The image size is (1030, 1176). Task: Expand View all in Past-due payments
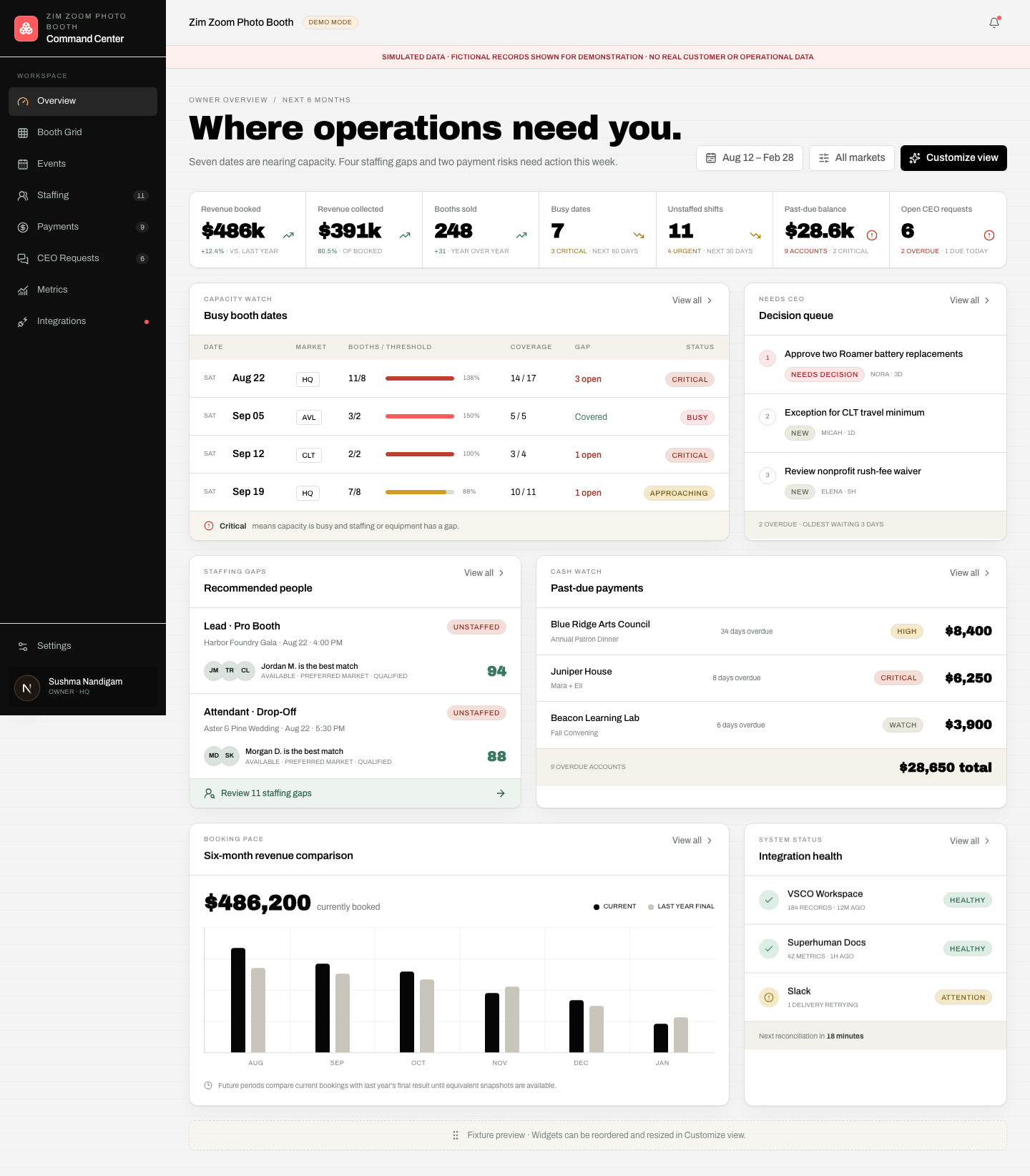pyautogui.click(x=970, y=573)
